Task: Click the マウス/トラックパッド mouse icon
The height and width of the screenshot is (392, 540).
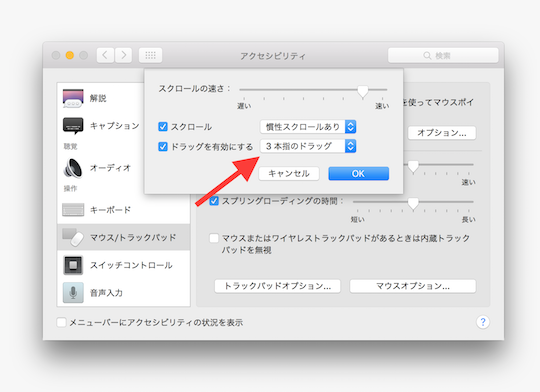Action: 73,238
